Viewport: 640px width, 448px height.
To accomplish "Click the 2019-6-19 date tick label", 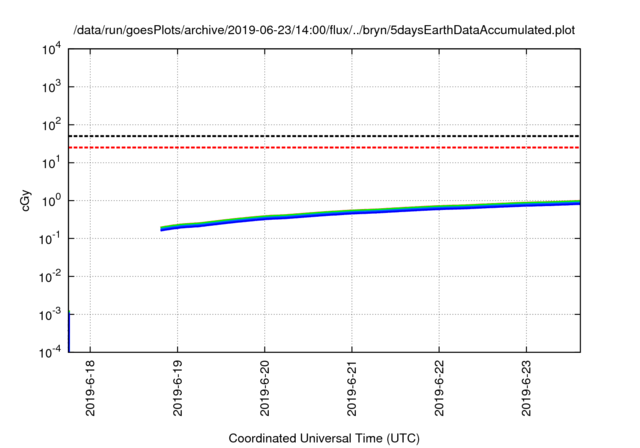I will click(178, 388).
